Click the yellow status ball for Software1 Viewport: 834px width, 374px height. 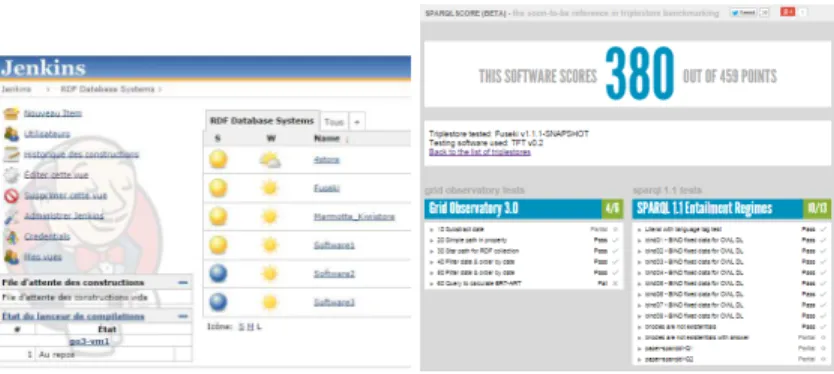[x=218, y=245]
